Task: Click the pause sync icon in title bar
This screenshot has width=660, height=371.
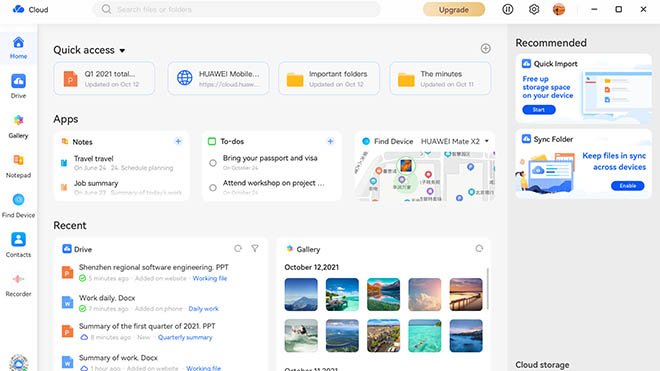Action: click(508, 9)
